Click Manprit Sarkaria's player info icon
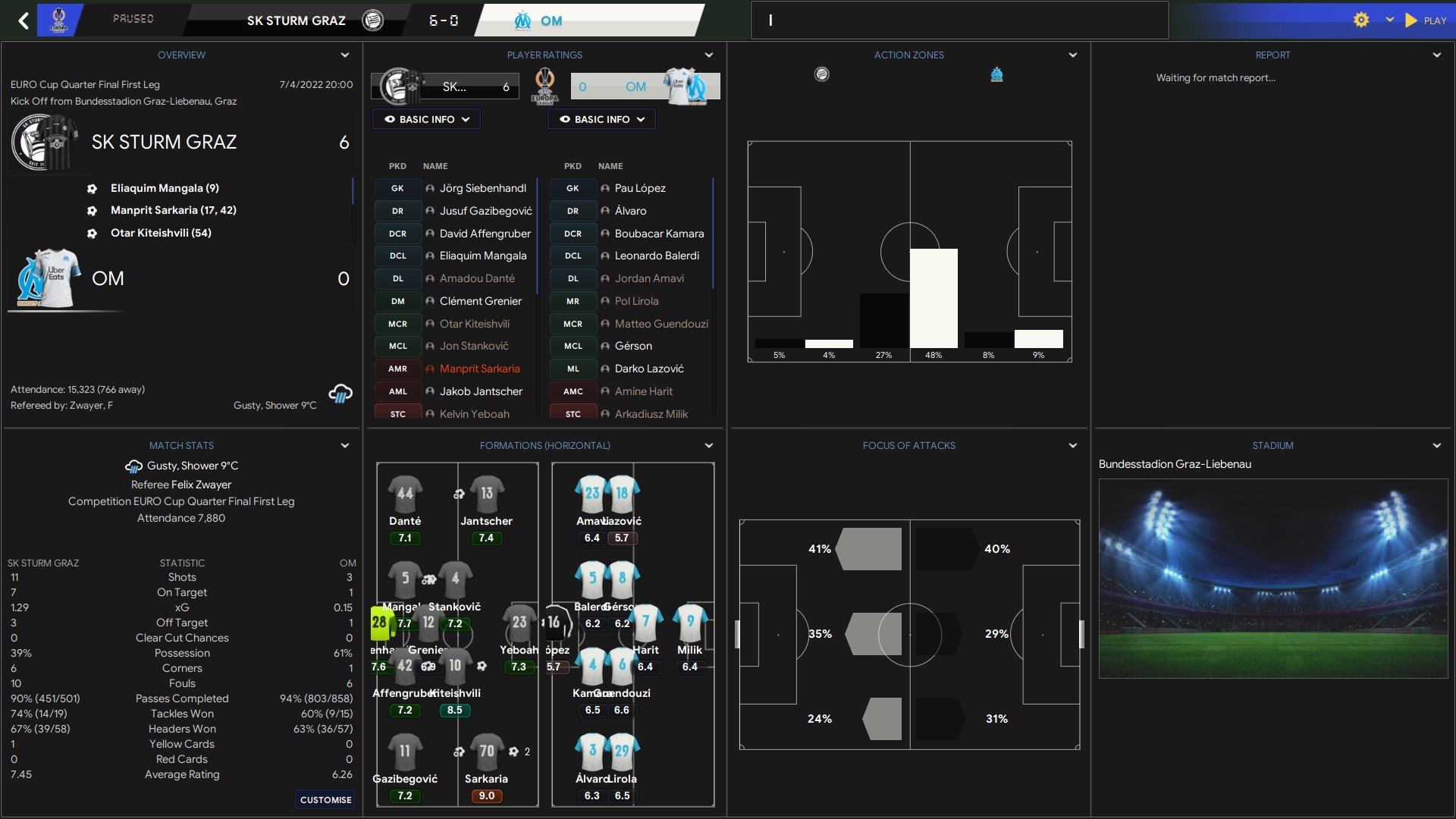This screenshot has height=819, width=1456. pos(430,369)
